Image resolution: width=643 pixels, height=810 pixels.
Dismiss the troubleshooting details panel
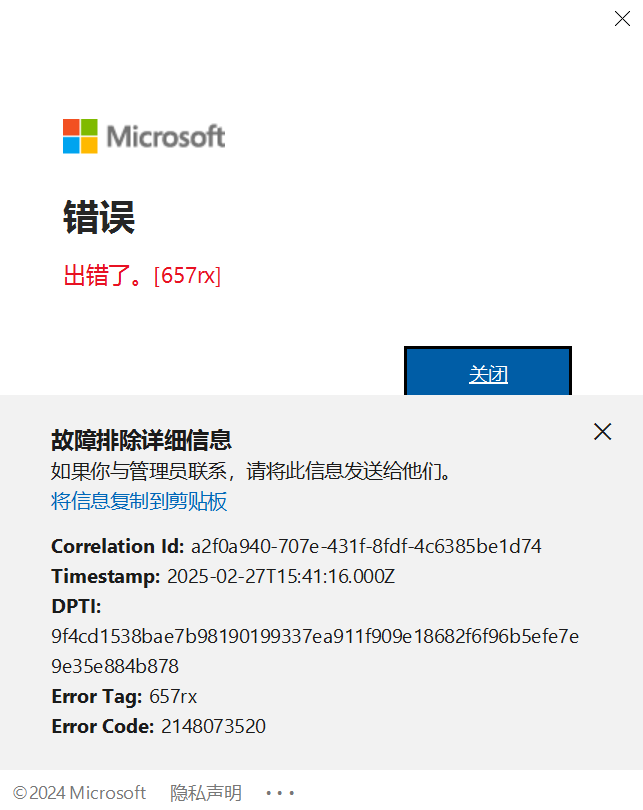tap(602, 431)
